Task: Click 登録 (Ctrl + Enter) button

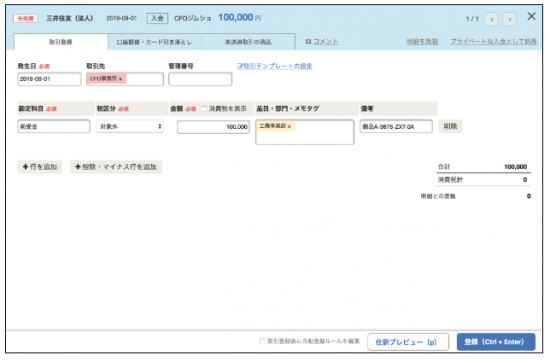Action: 496,342
